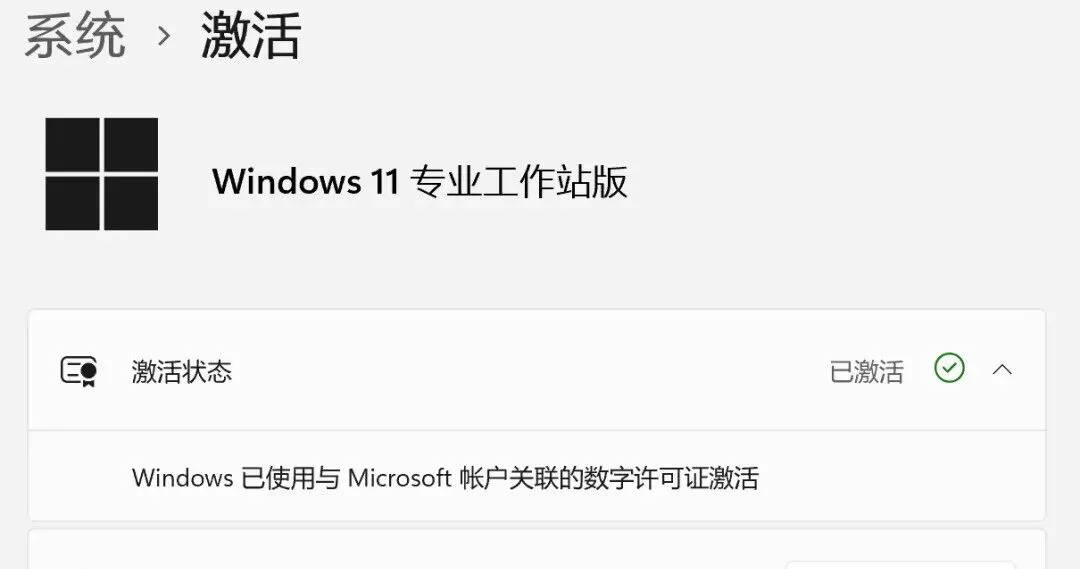
Task: Click the tick inside the green circle
Action: [949, 368]
